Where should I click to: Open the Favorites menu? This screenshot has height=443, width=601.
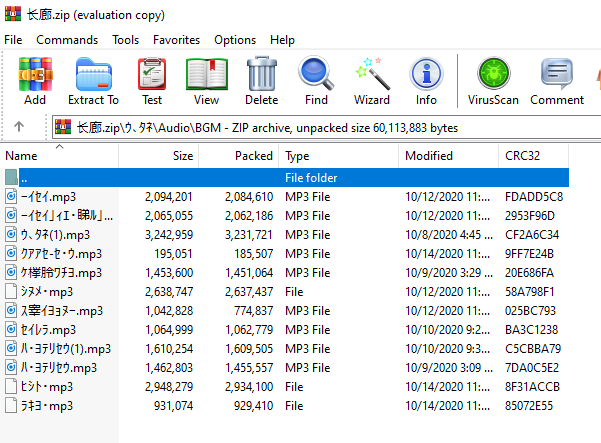[x=176, y=40]
